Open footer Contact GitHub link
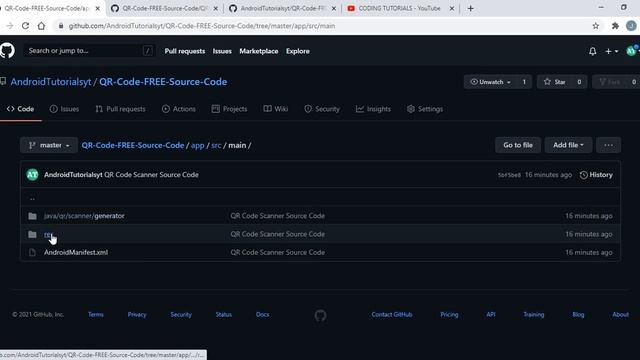Screen dimensions: 640x360 coord(392,315)
